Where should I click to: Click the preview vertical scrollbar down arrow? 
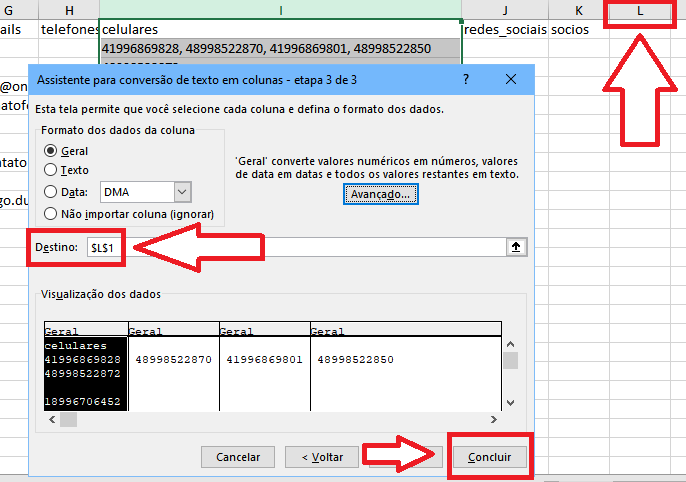click(510, 402)
